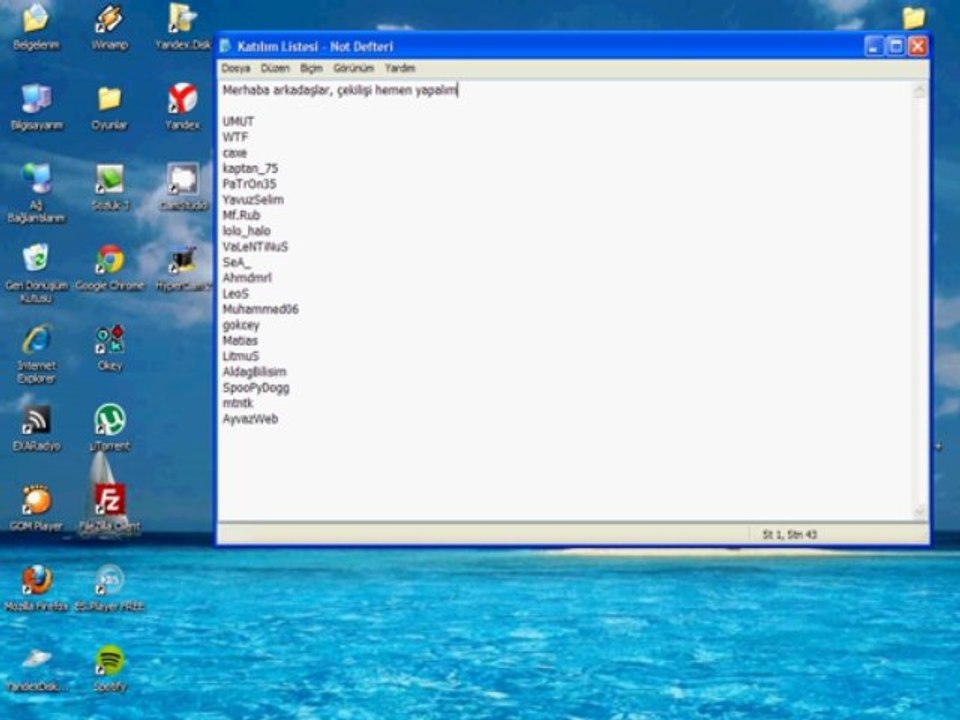Click the VaLeNTiNuS entry
Screen dimensions: 960x720
[255, 247]
